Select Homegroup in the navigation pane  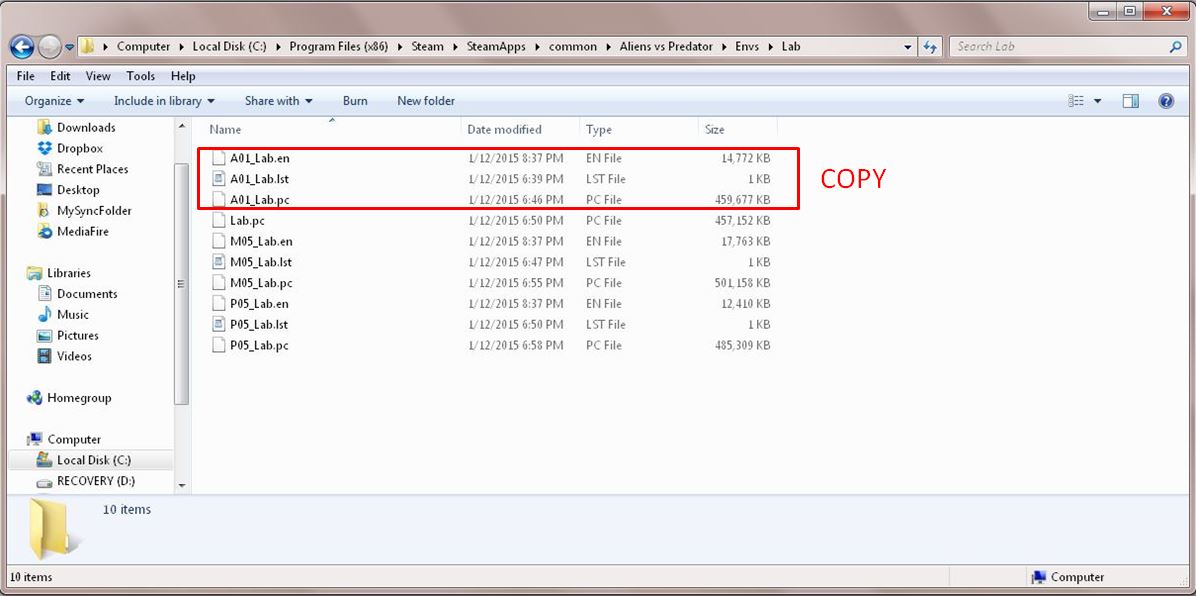[x=79, y=398]
